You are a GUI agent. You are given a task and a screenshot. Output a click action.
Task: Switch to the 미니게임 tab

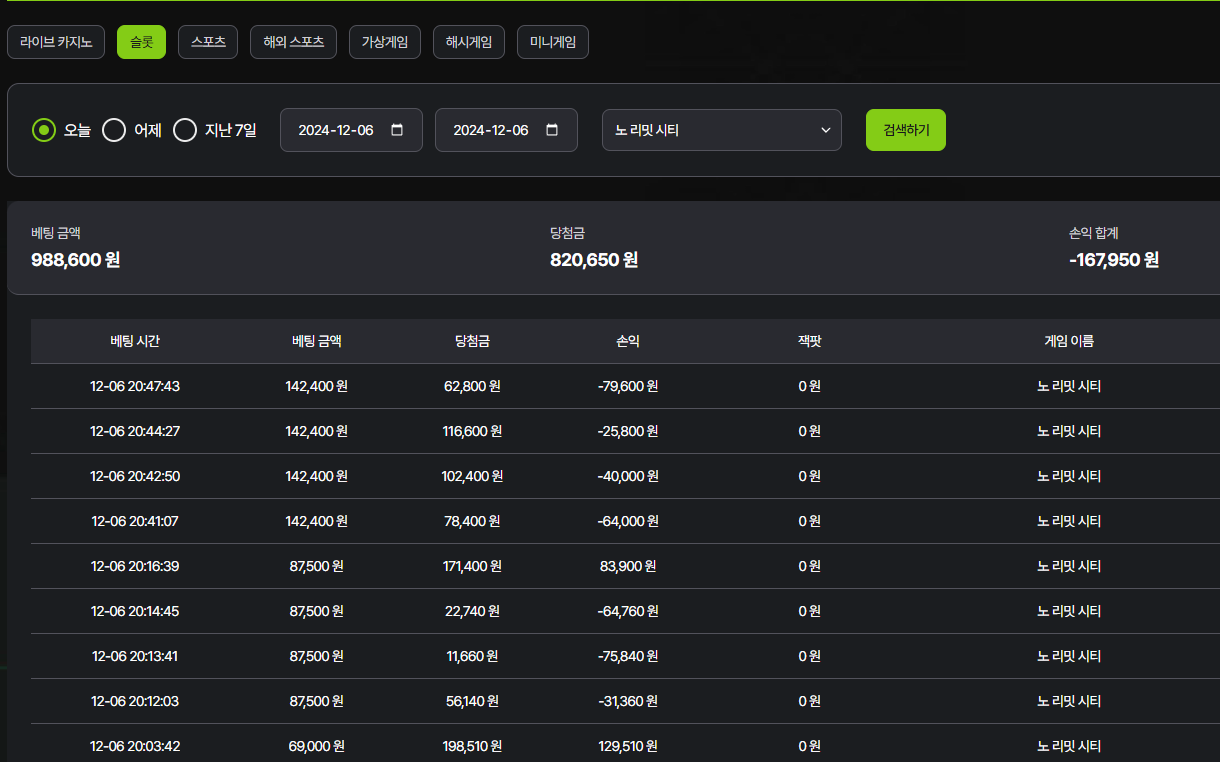click(553, 42)
